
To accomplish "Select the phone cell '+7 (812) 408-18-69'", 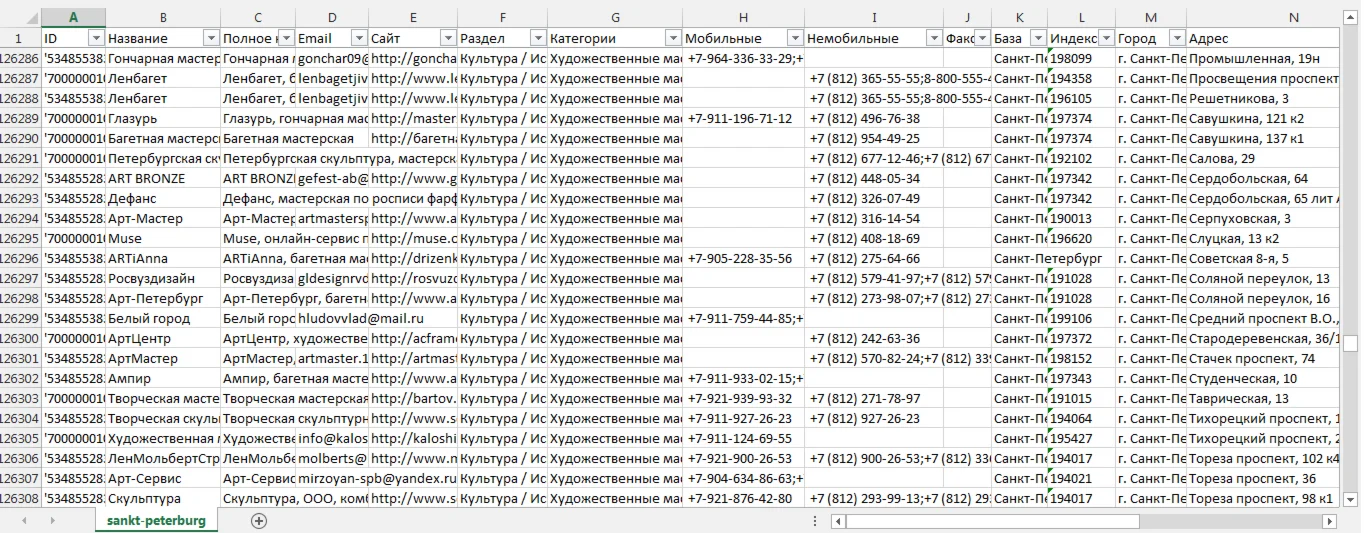I will (x=874, y=238).
